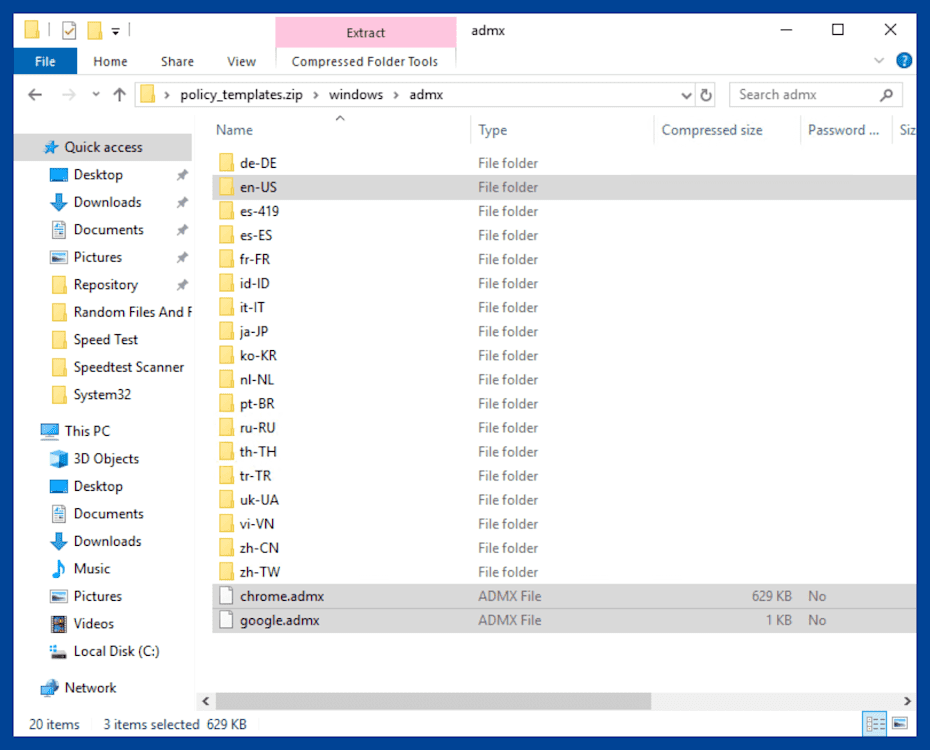Viewport: 930px width, 750px height.
Task: Click the pin icon beside Desktop in Quick access
Action: (x=181, y=174)
